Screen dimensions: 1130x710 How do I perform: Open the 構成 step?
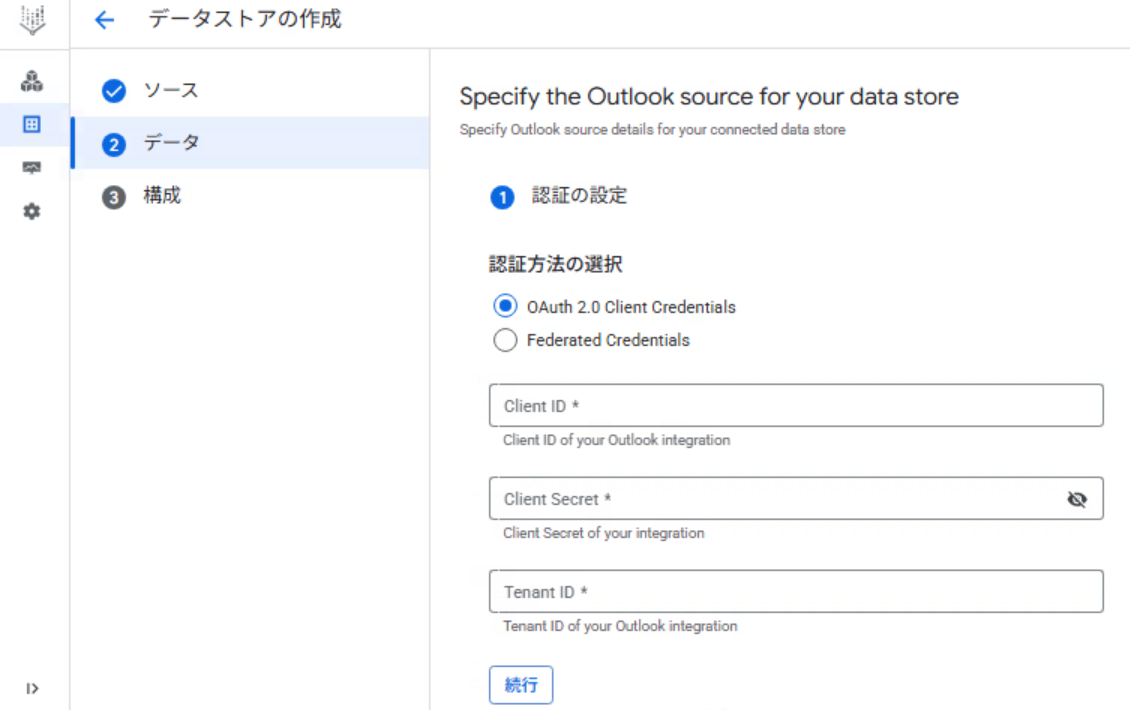pyautogui.click(x=168, y=195)
